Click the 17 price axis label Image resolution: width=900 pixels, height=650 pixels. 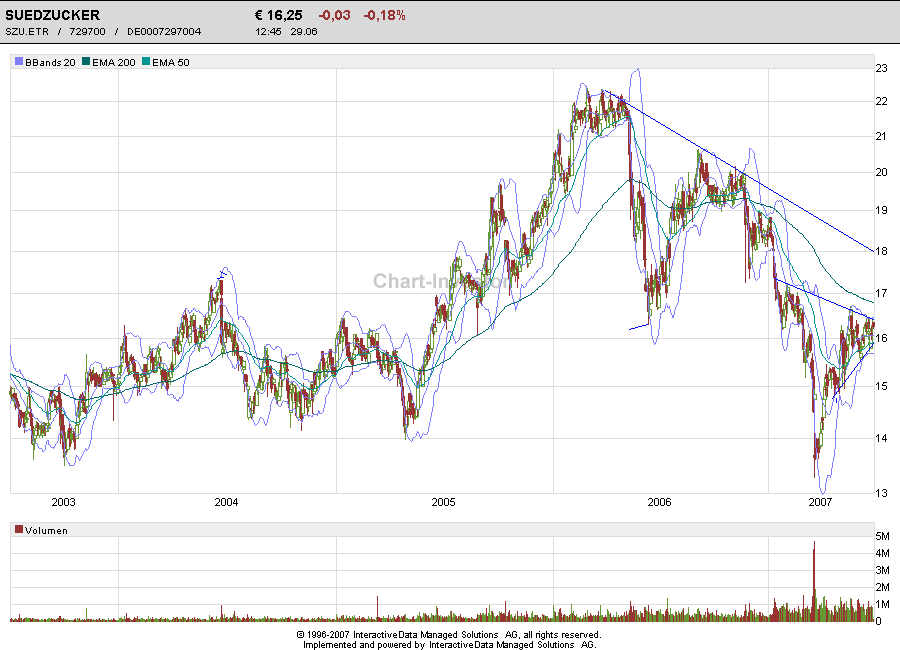click(881, 293)
